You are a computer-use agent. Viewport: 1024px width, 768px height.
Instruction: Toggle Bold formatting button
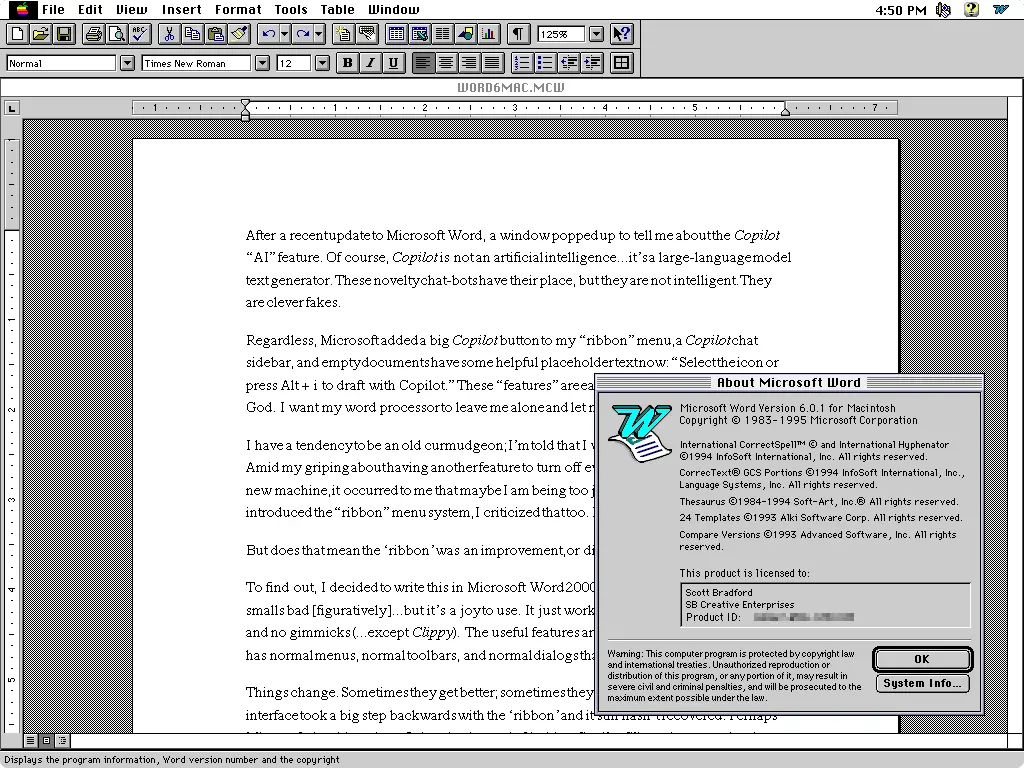click(347, 63)
